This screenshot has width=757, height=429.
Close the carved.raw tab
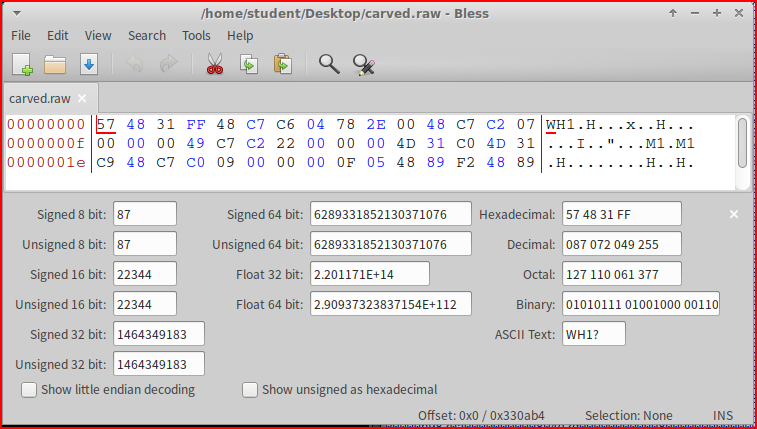pyautogui.click(x=83, y=98)
